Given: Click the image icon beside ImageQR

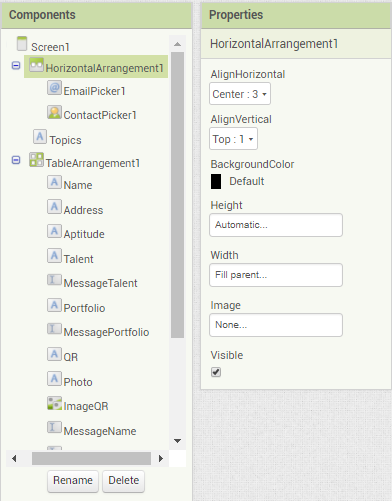Looking at the screenshot, I should coord(54,403).
